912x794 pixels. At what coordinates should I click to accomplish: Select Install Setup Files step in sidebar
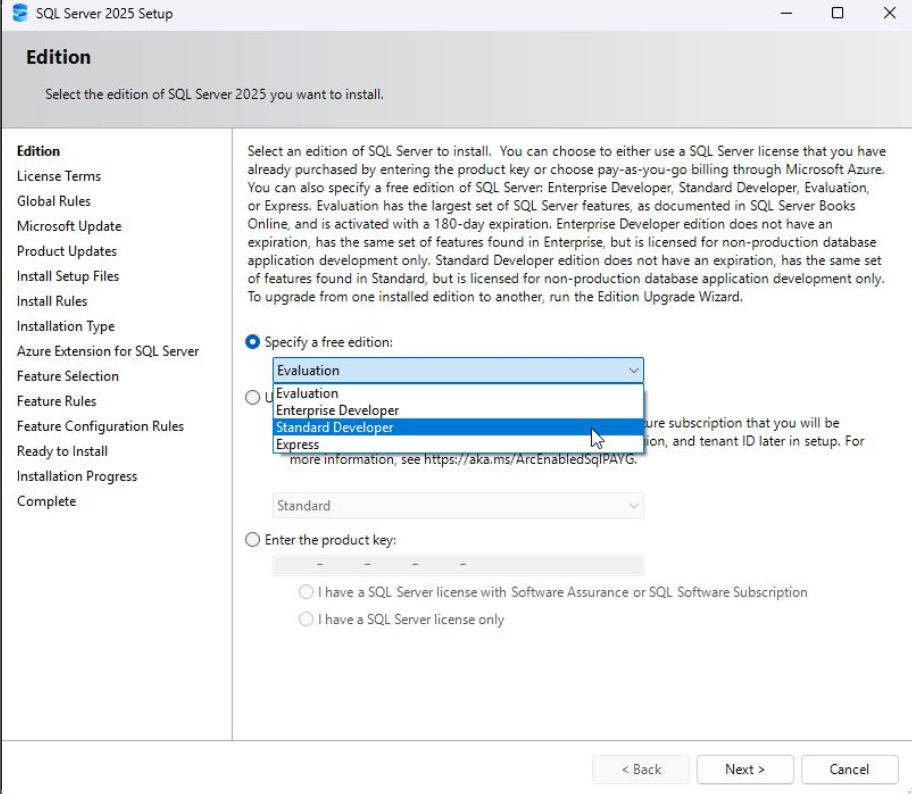click(x=68, y=276)
